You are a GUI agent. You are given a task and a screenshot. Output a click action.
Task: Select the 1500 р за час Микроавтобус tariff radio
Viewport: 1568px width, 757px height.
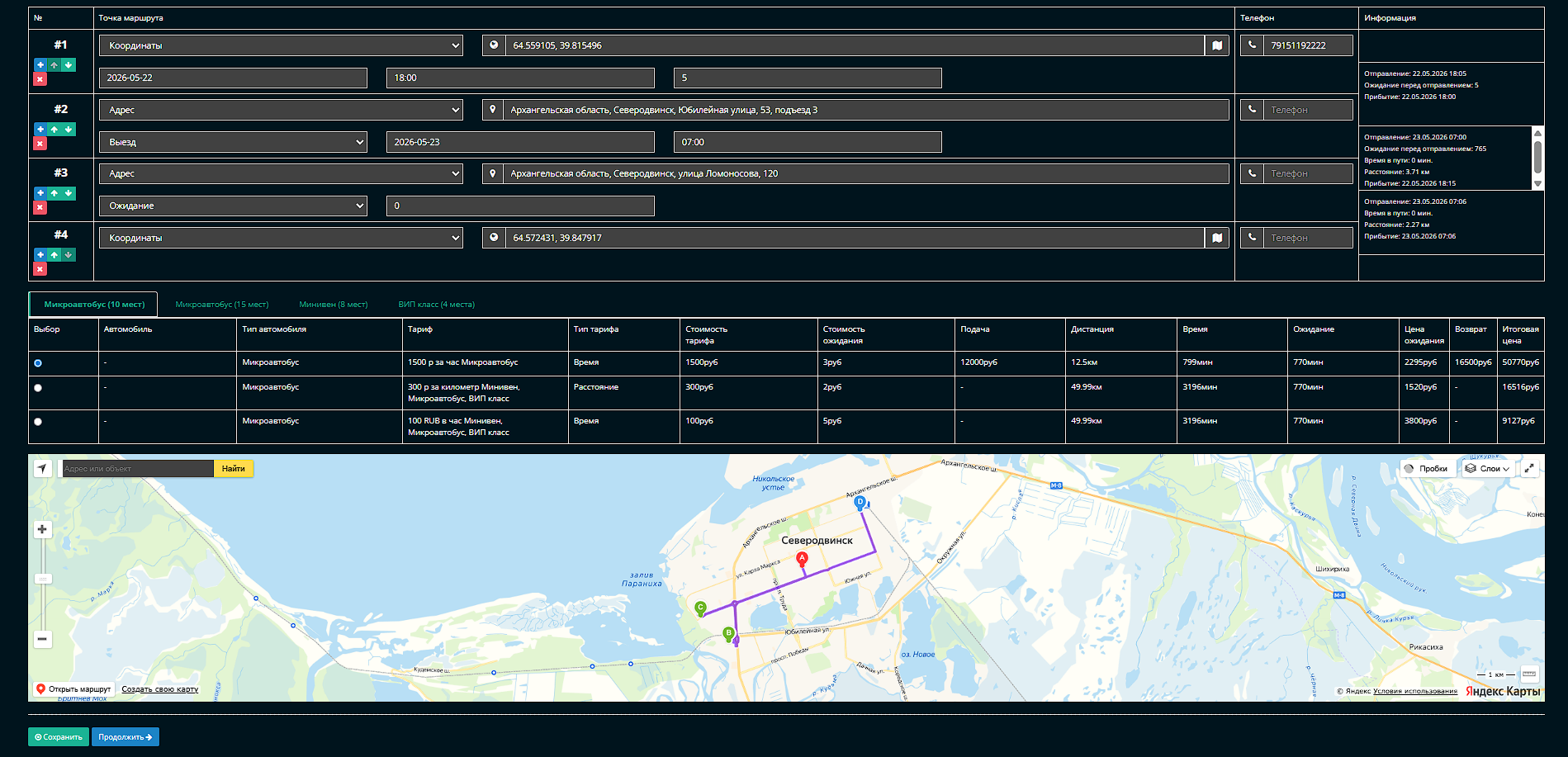[x=38, y=363]
